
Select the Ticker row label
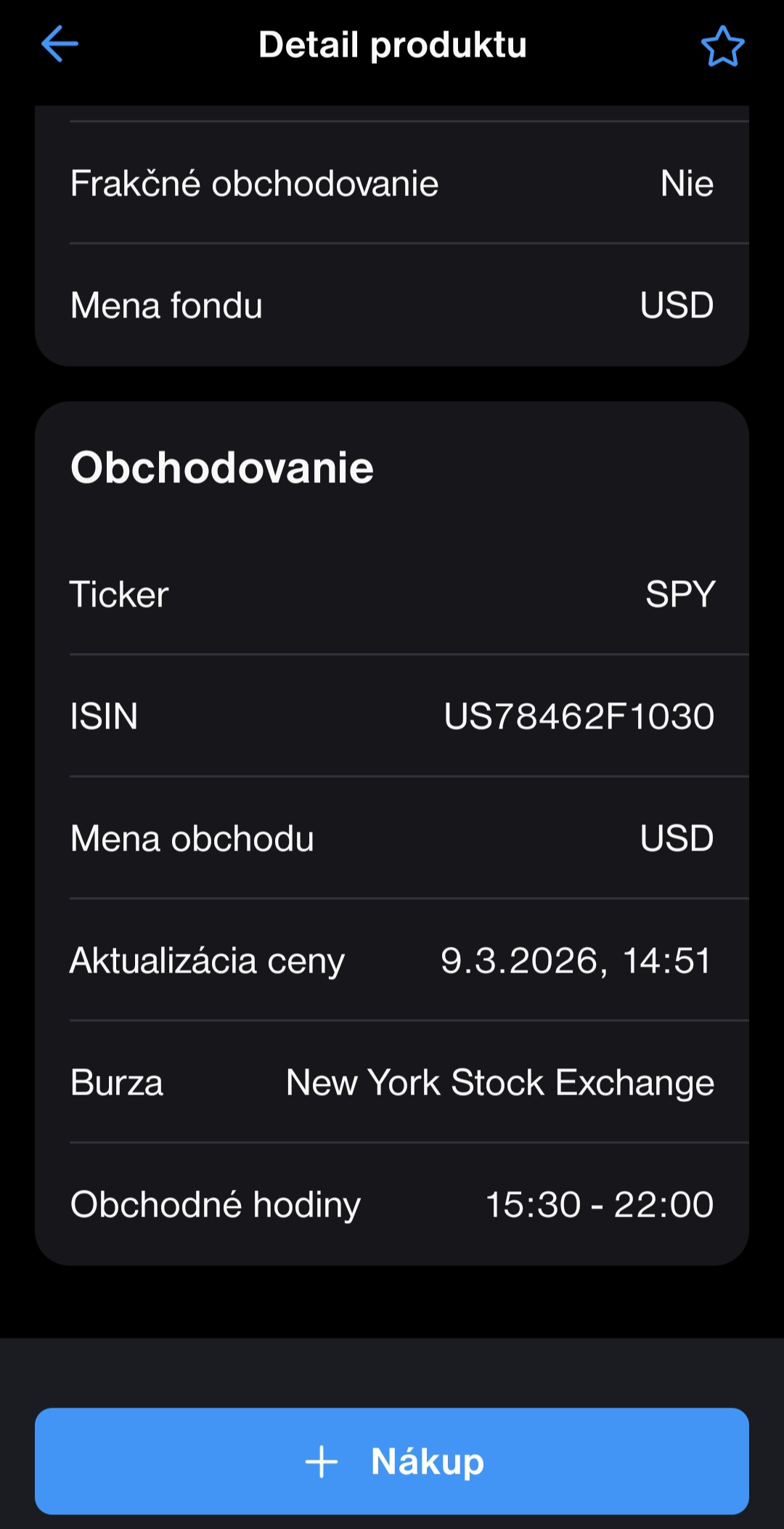[119, 594]
